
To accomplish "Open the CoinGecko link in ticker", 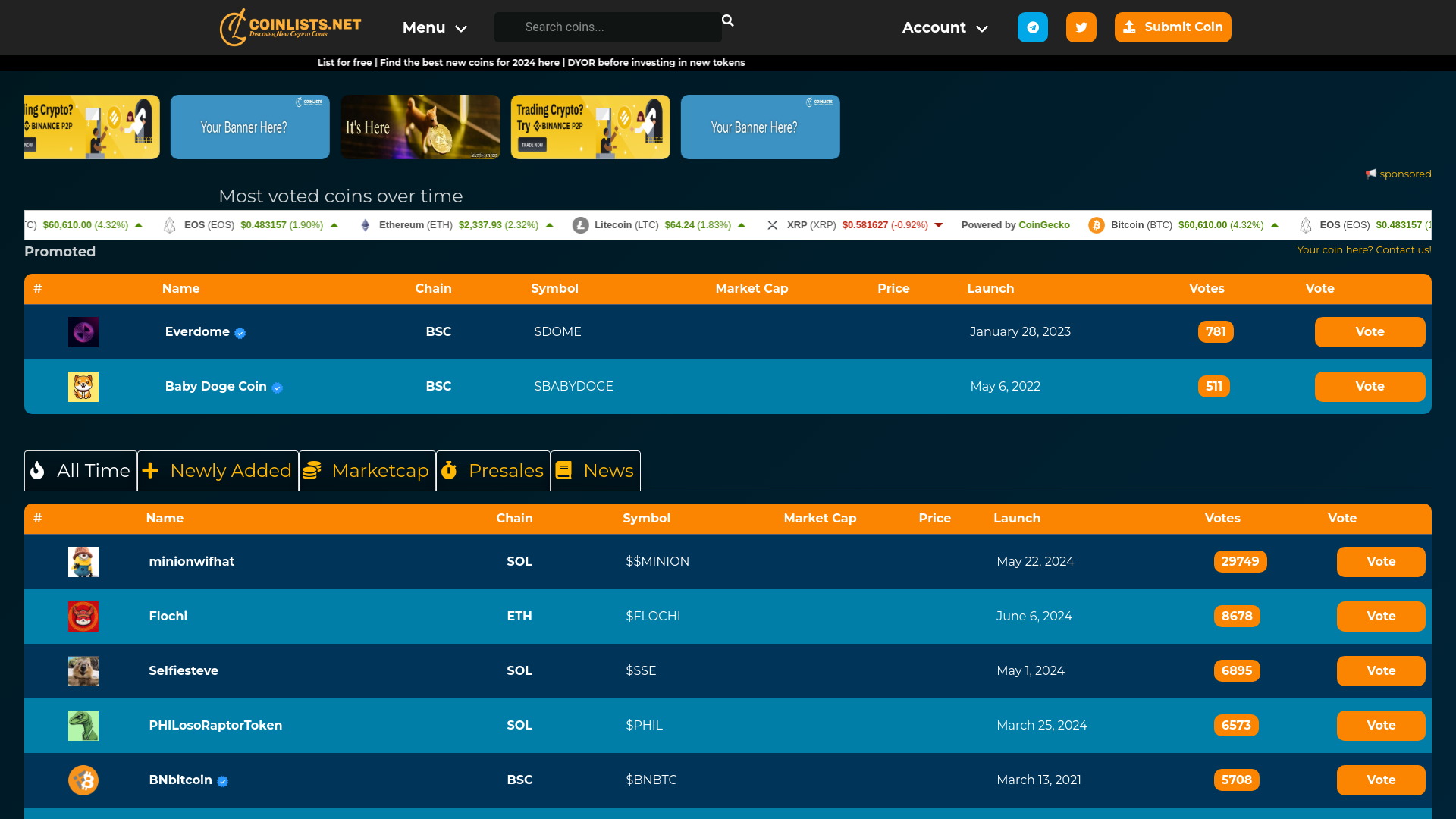I will click(x=1043, y=225).
